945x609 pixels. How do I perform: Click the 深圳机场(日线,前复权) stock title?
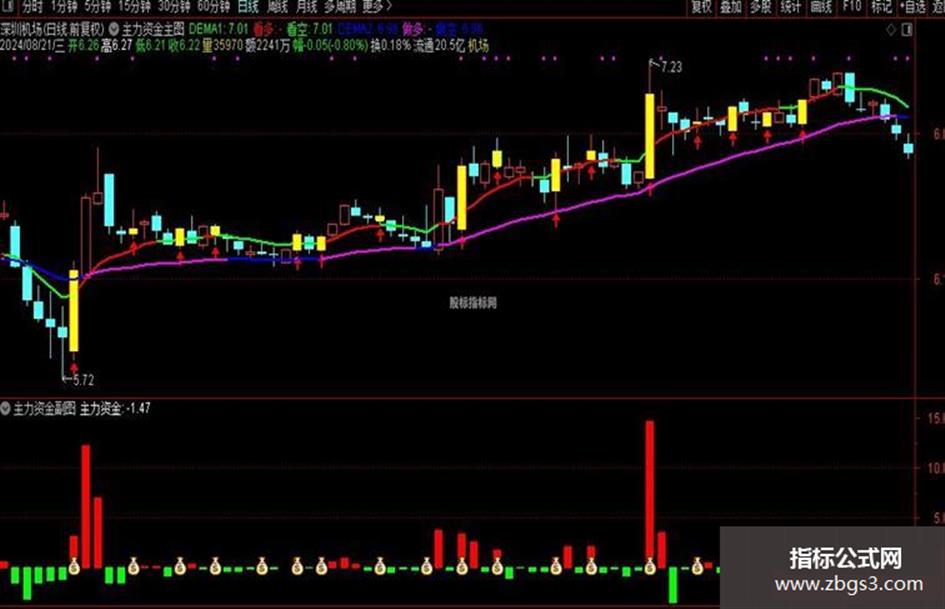tap(52, 29)
